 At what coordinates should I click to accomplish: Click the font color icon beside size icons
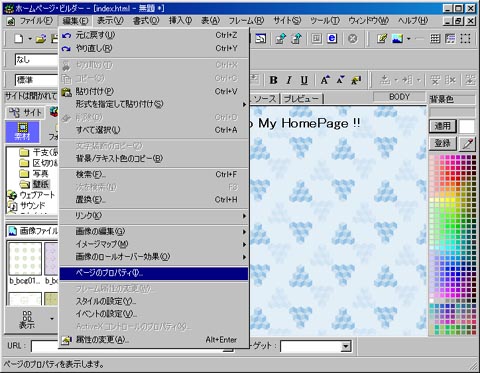point(356,80)
